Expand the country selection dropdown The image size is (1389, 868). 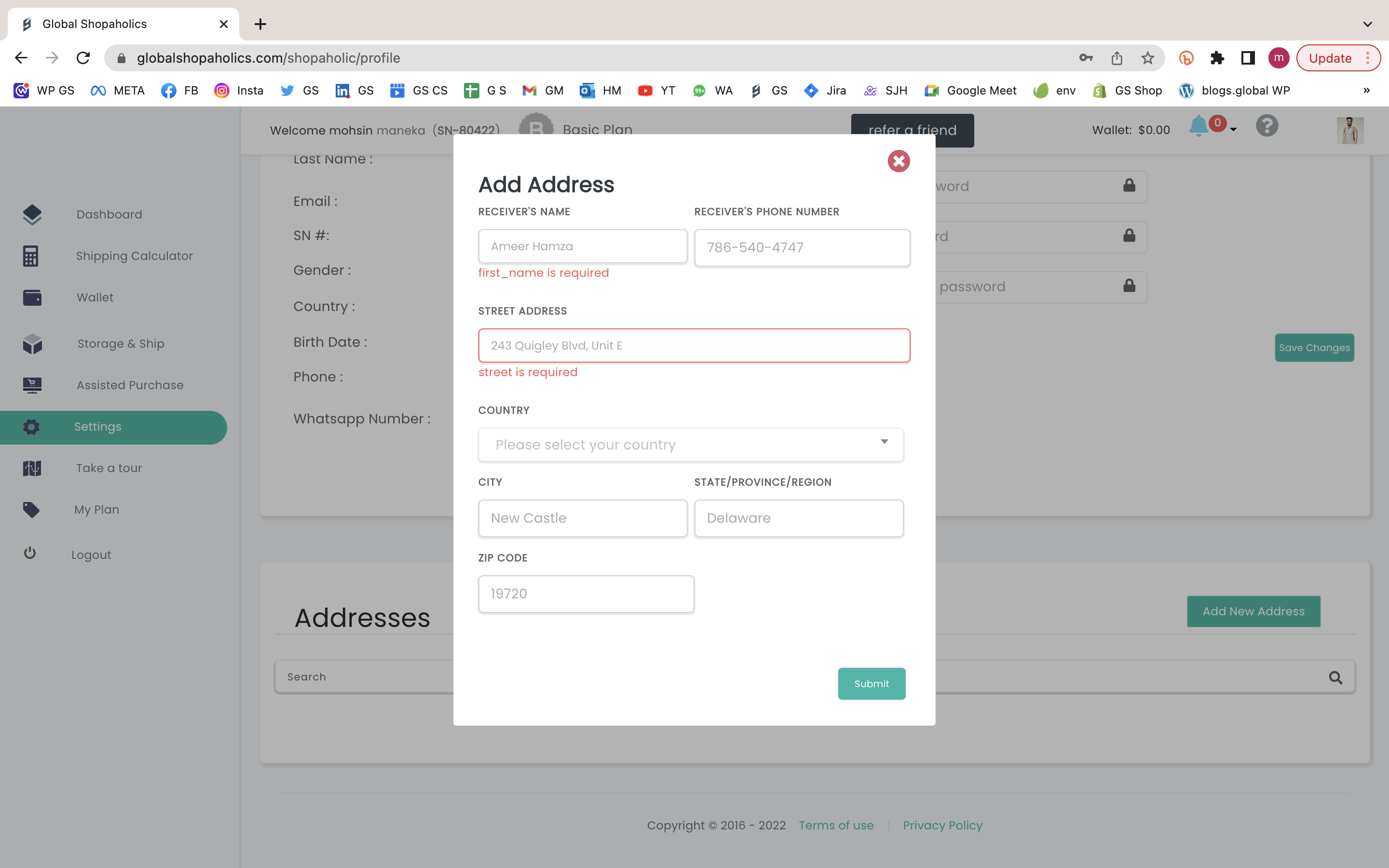pos(691,445)
